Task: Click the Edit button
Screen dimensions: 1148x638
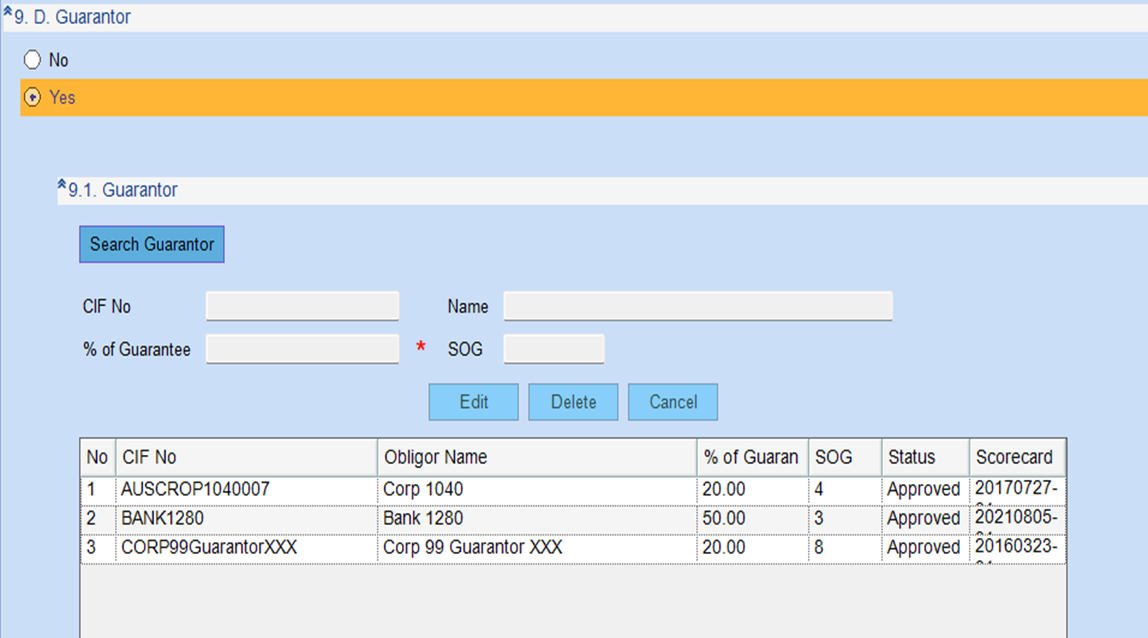Action: point(473,402)
